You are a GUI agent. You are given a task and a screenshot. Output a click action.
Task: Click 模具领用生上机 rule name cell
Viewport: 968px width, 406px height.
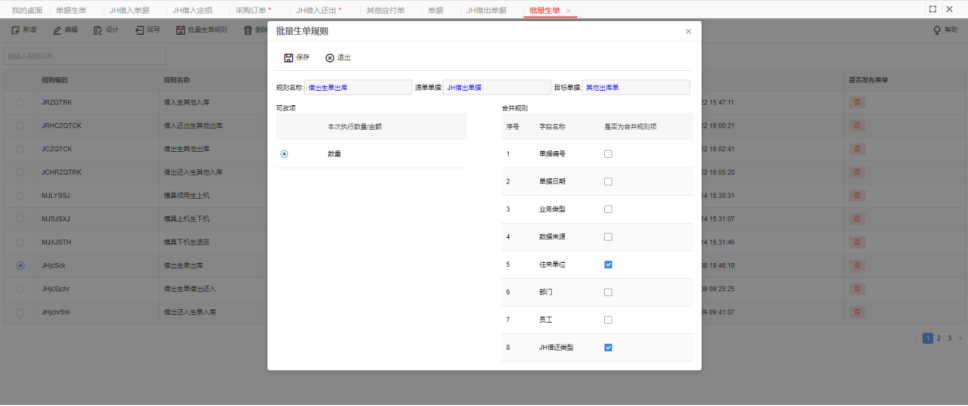(186, 195)
